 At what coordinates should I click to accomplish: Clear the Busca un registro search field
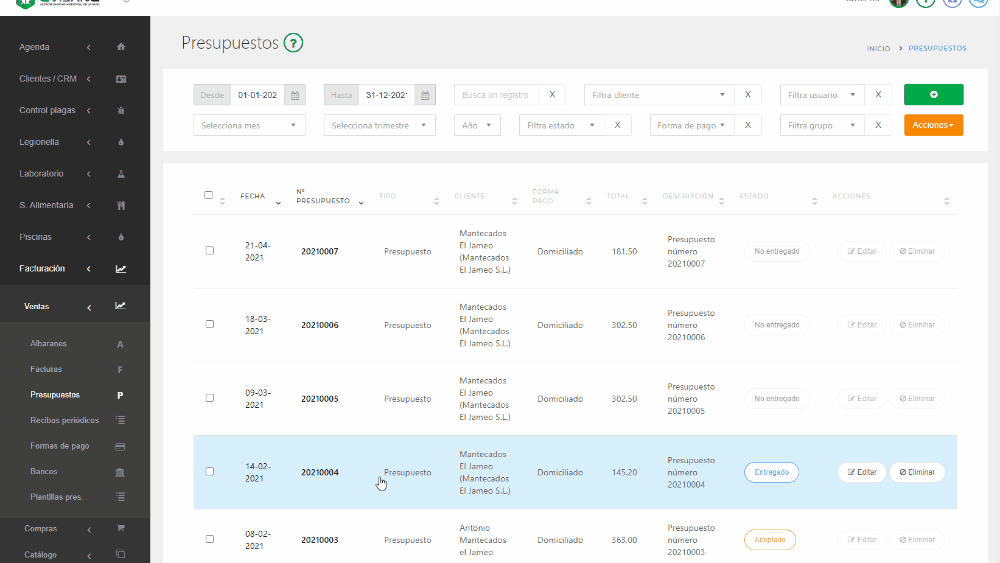click(552, 95)
